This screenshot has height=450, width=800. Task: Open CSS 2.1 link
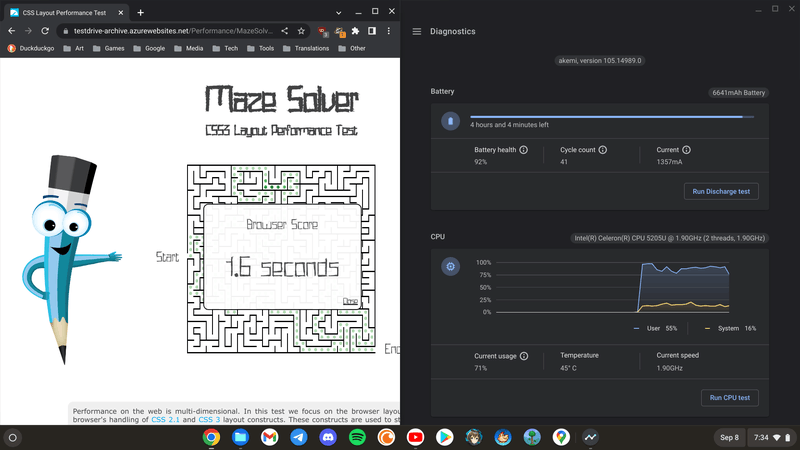[x=165, y=419]
